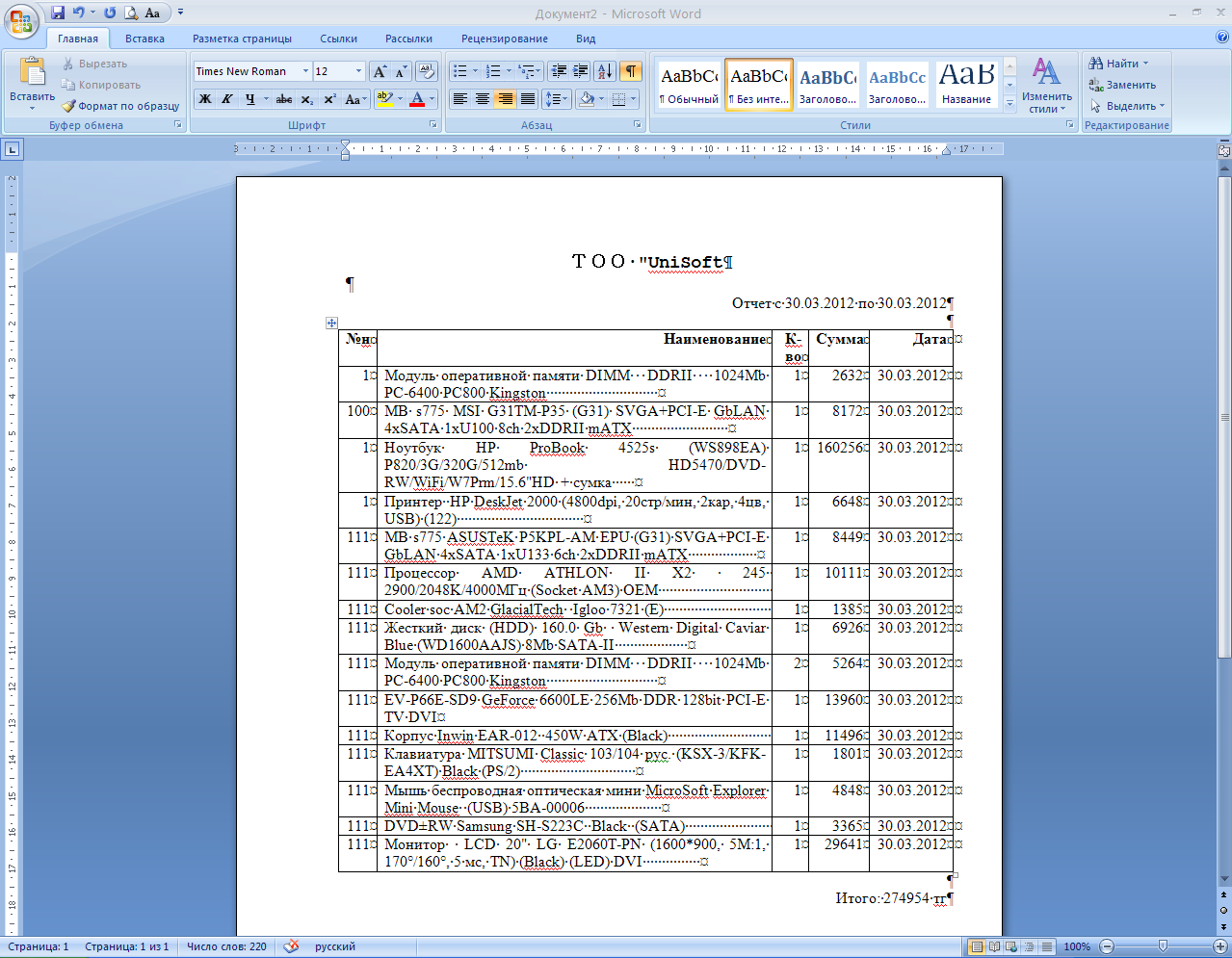Open font name Times New Roman dropdown
Viewport: 1232px width, 958px height.
click(x=305, y=71)
